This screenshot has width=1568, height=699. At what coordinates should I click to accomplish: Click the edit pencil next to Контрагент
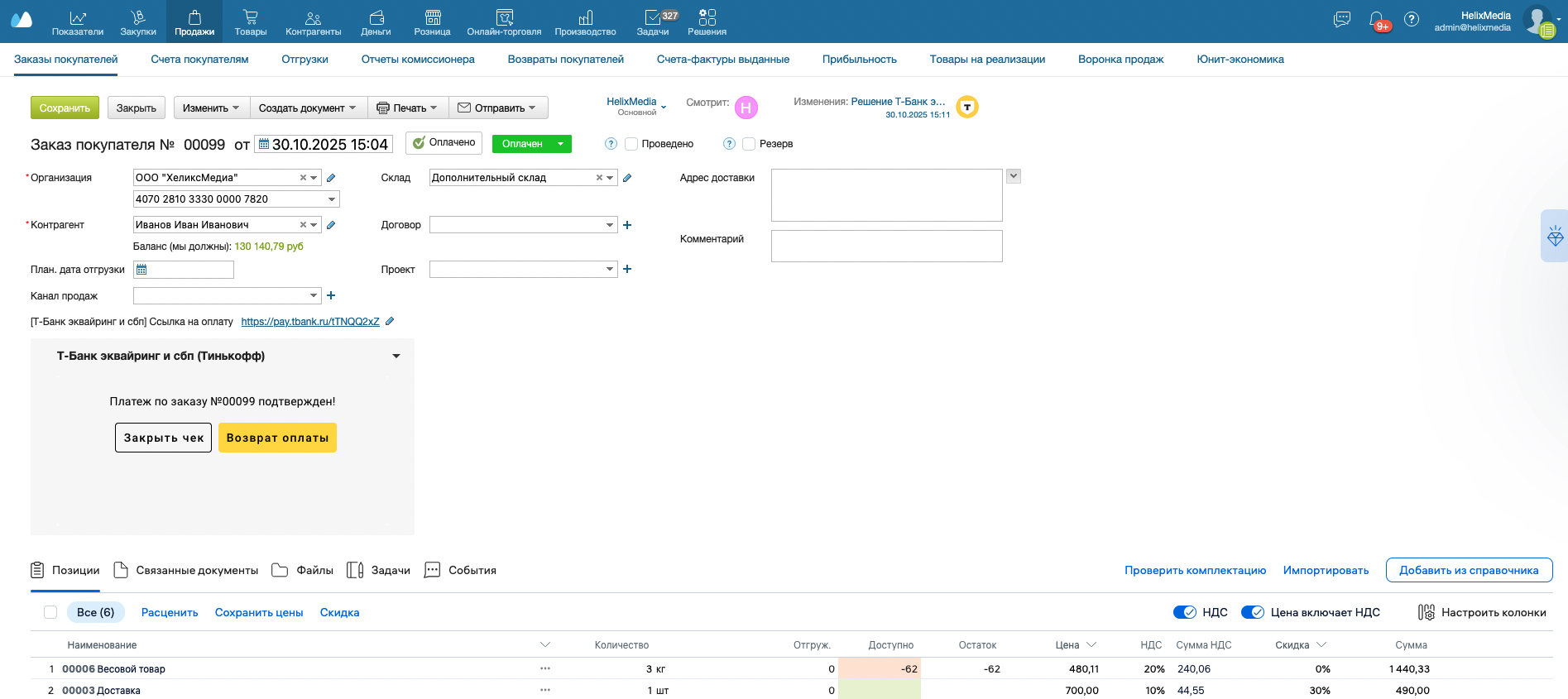[x=331, y=225]
